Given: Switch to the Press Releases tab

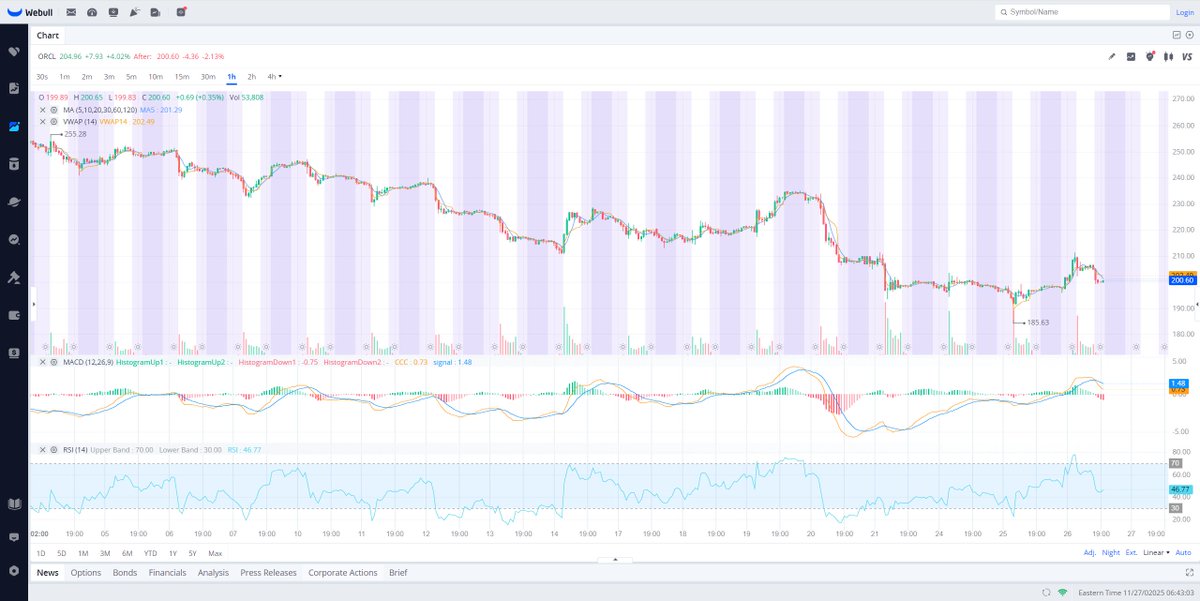Looking at the screenshot, I should click(268, 573).
